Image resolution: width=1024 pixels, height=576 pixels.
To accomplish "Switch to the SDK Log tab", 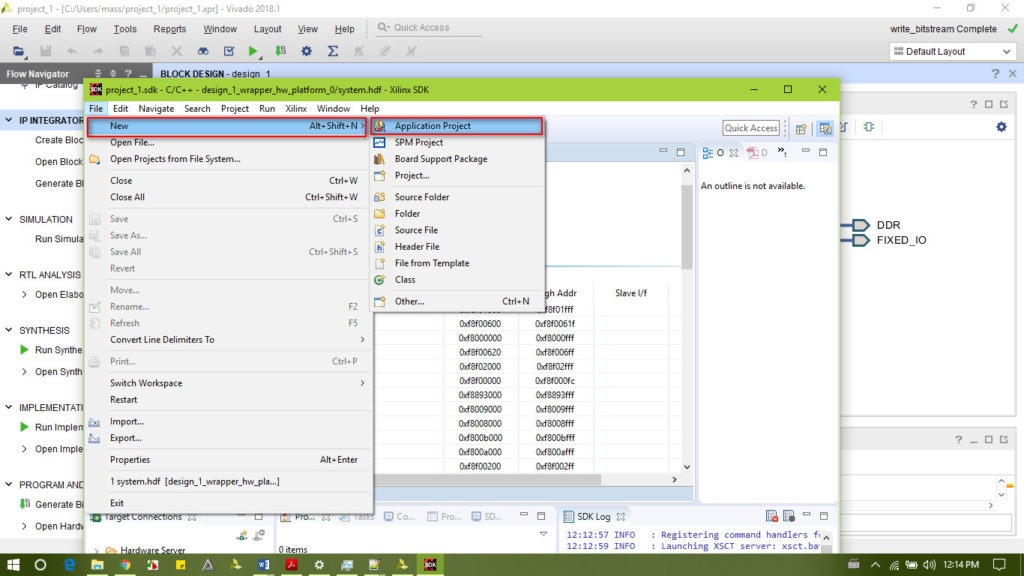I will [594, 516].
